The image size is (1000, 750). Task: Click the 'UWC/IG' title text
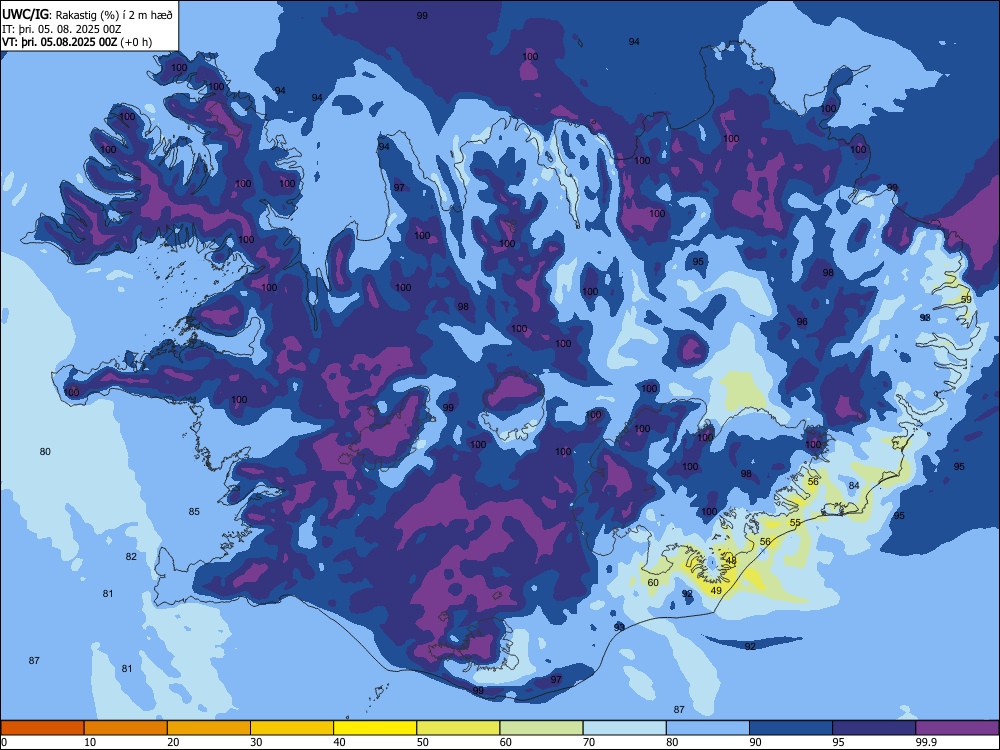(x=26, y=13)
